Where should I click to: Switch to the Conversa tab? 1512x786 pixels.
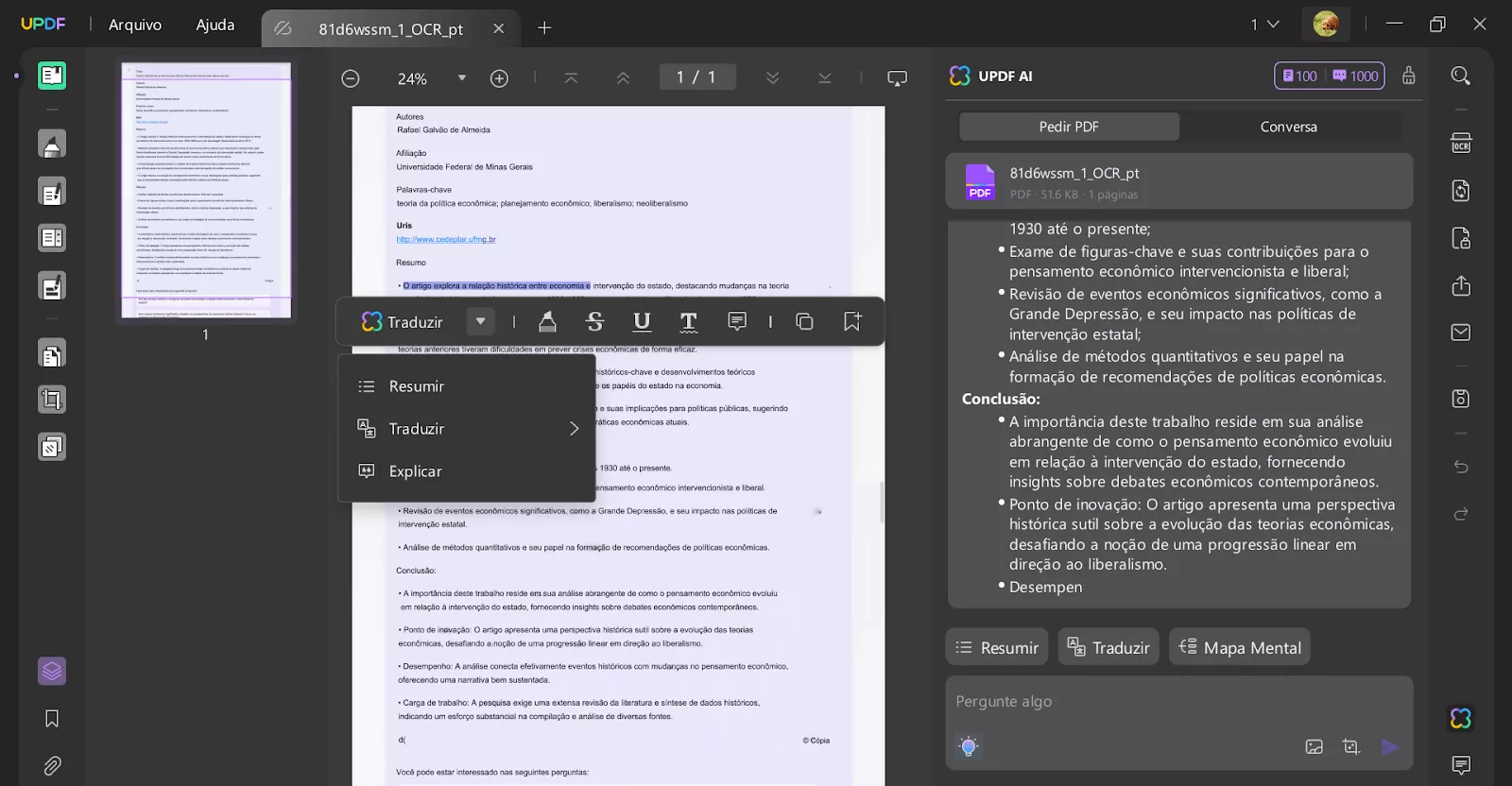click(x=1288, y=127)
